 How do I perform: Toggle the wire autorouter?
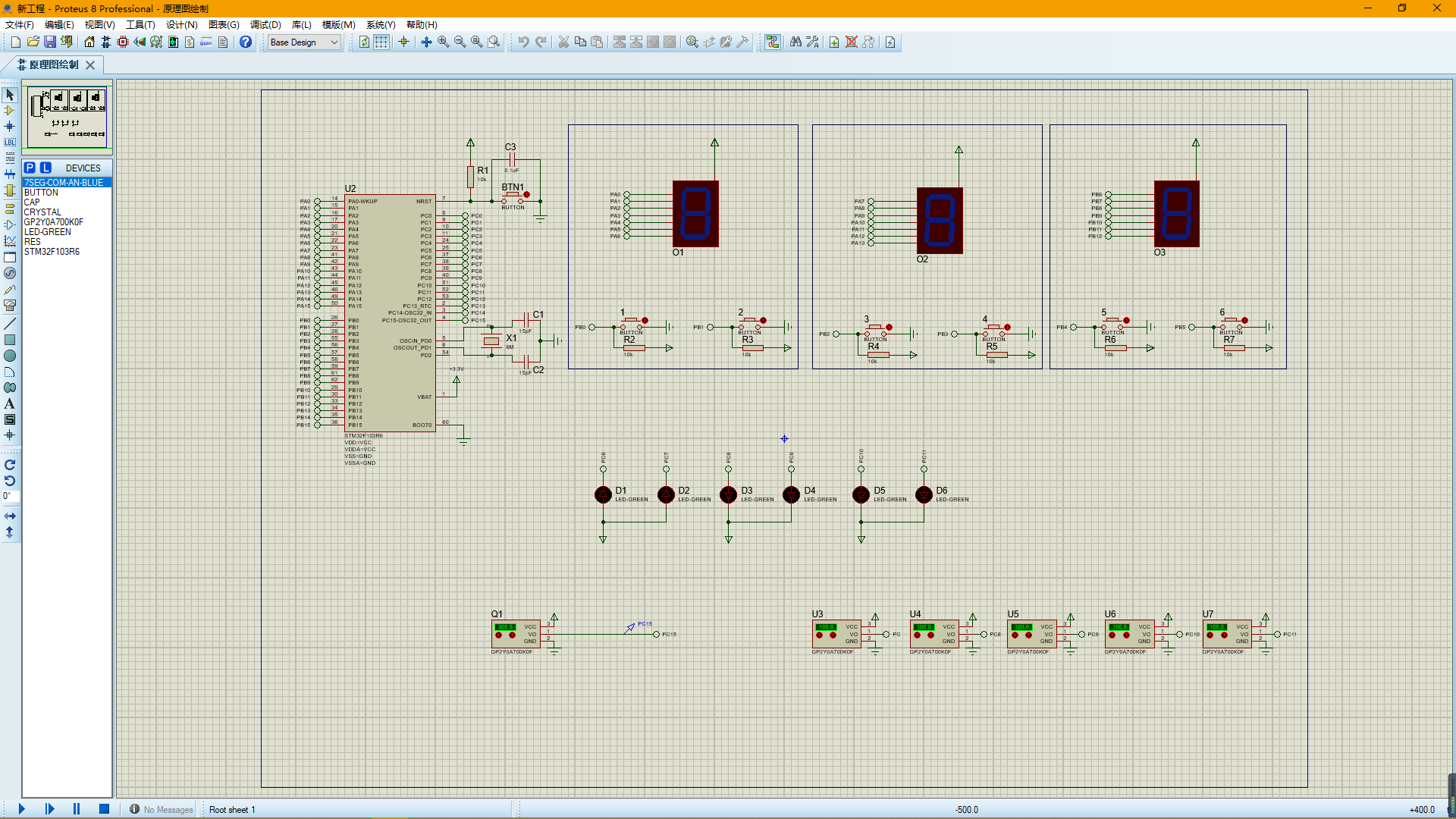(772, 42)
